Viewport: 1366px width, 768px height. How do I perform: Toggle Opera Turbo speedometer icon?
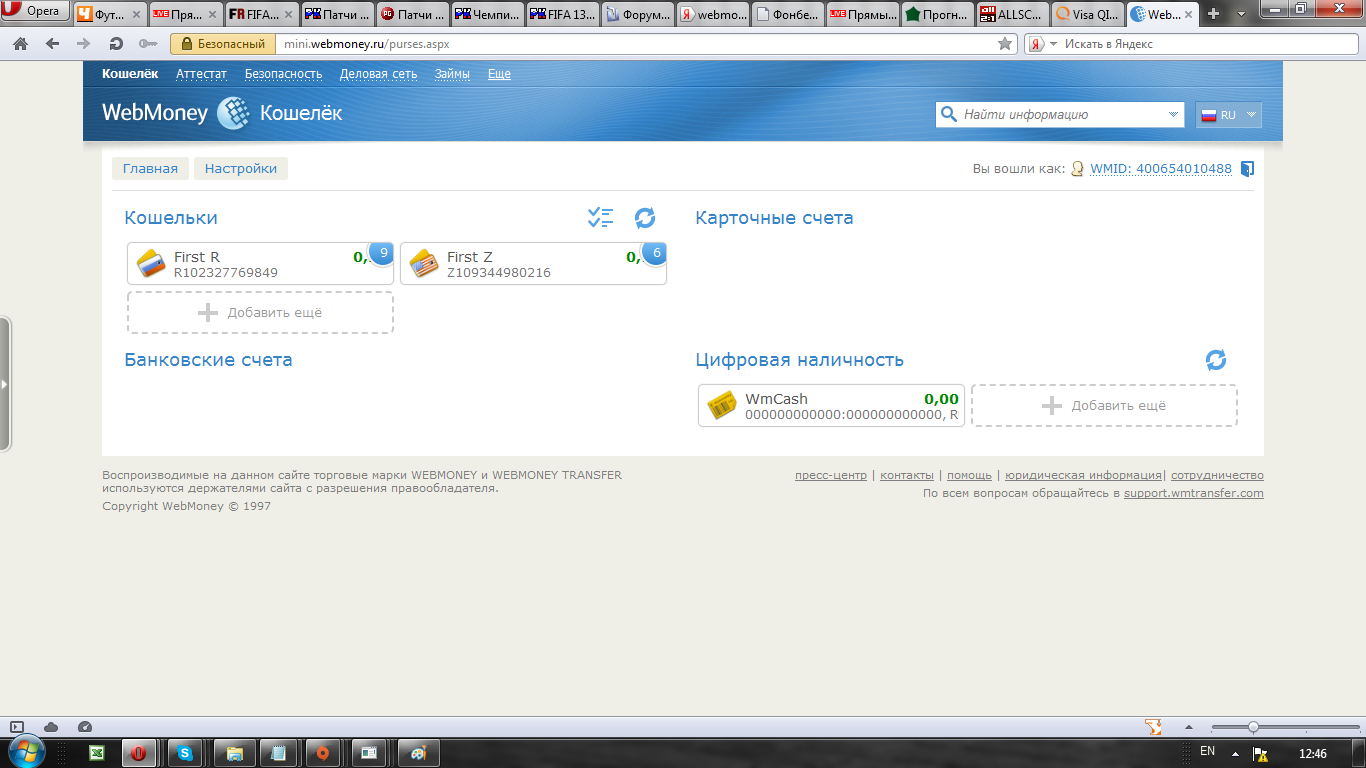(85, 727)
